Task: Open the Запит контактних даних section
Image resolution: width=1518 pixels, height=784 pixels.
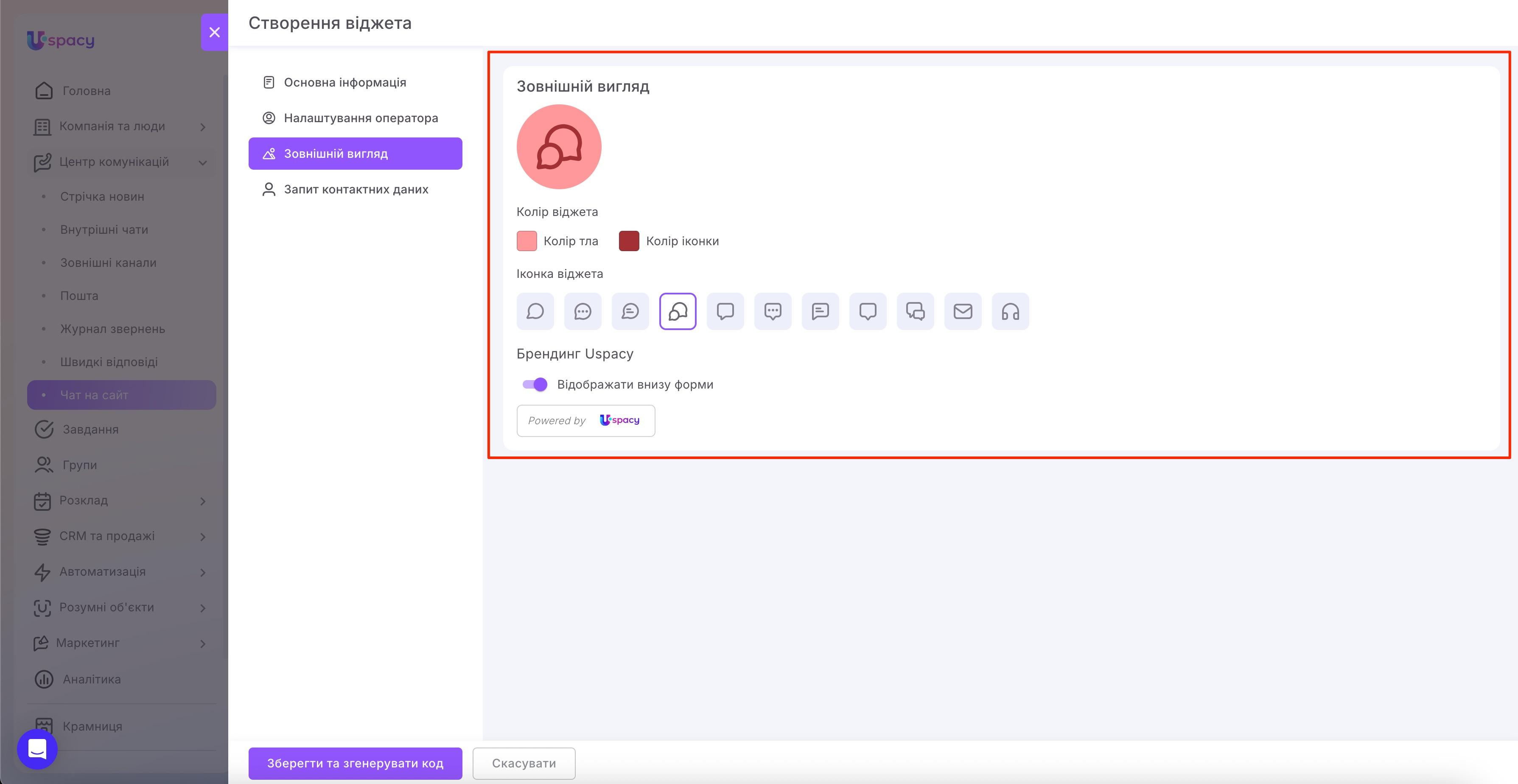Action: (x=356, y=189)
